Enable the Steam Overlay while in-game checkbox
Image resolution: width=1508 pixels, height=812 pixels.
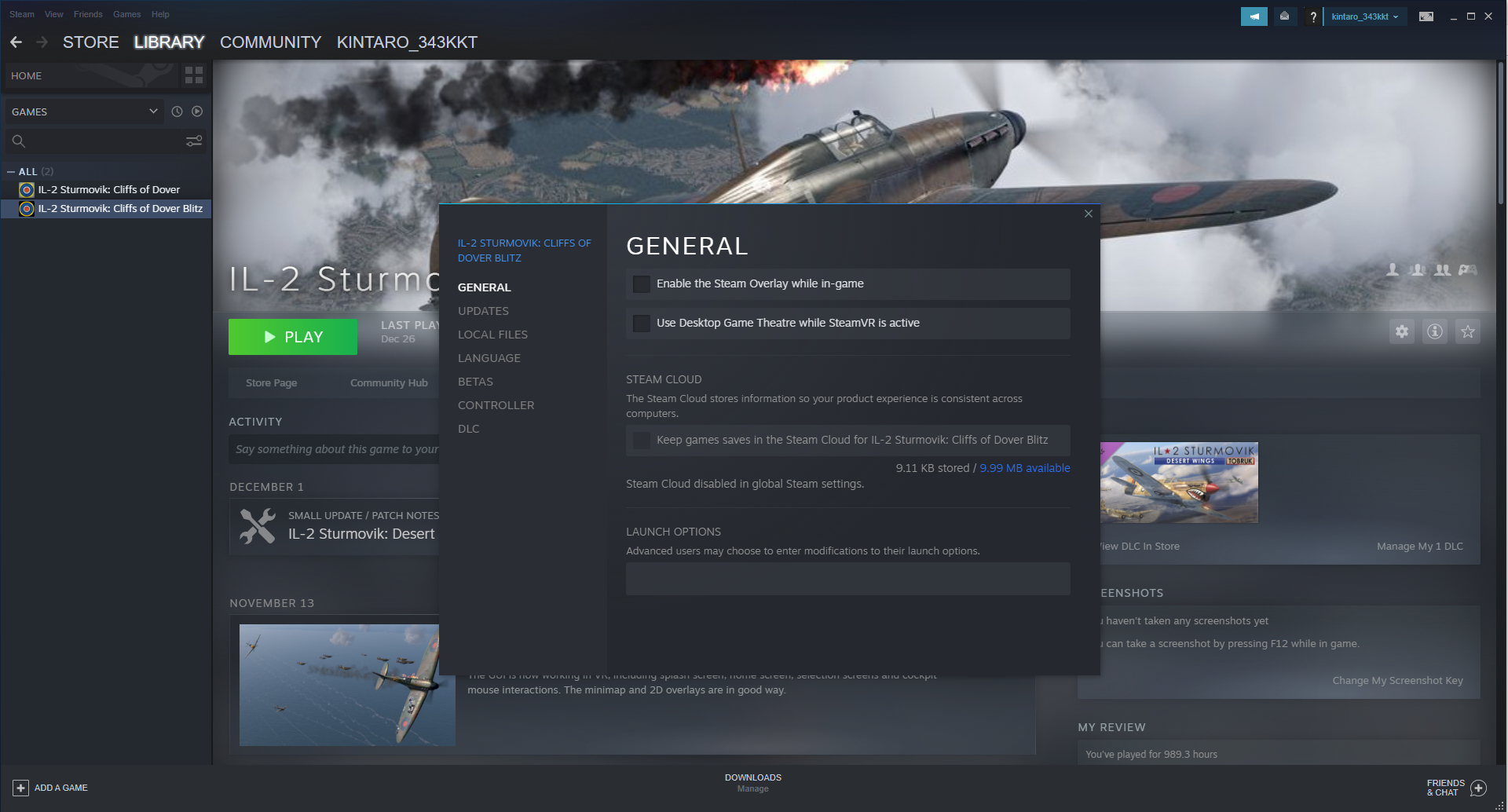coord(642,284)
